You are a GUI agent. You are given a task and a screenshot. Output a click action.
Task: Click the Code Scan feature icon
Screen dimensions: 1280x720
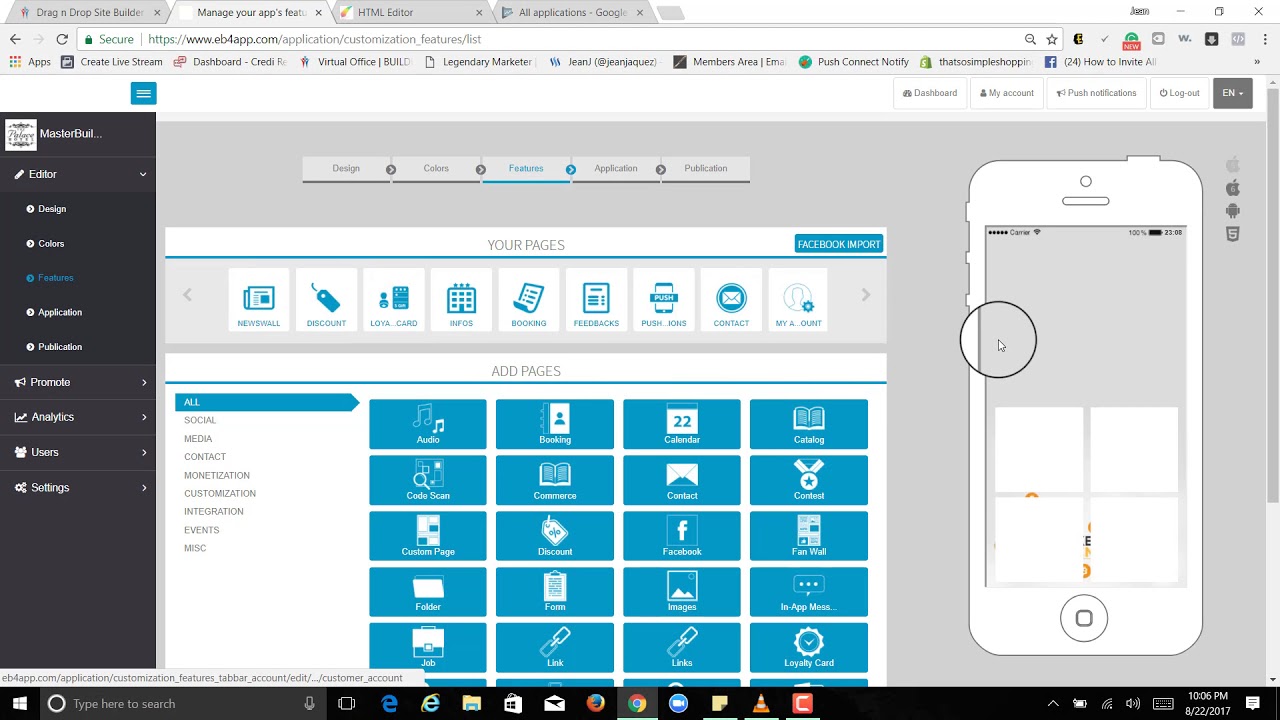[427, 480]
